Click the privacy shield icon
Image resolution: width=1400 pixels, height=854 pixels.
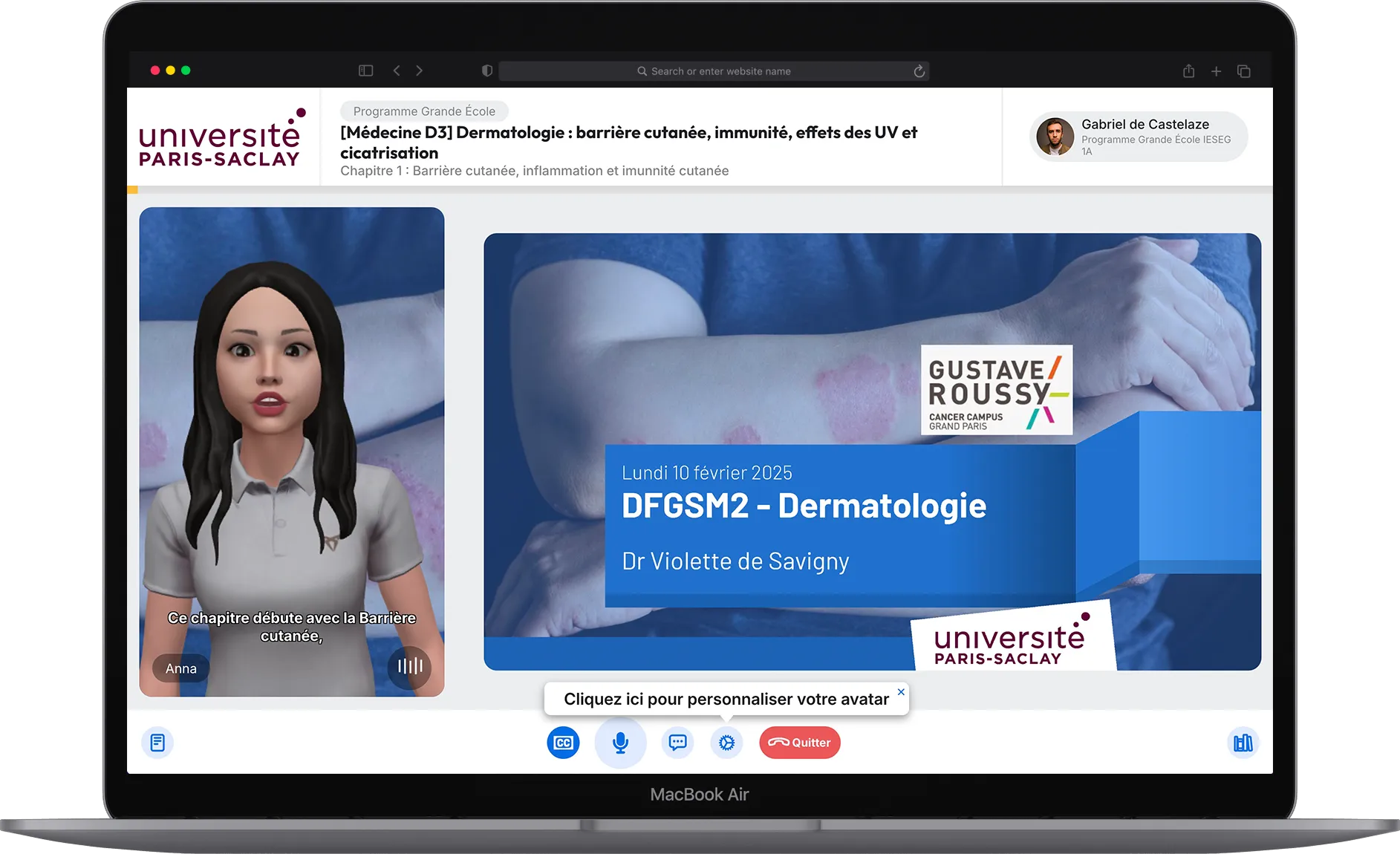coord(487,71)
